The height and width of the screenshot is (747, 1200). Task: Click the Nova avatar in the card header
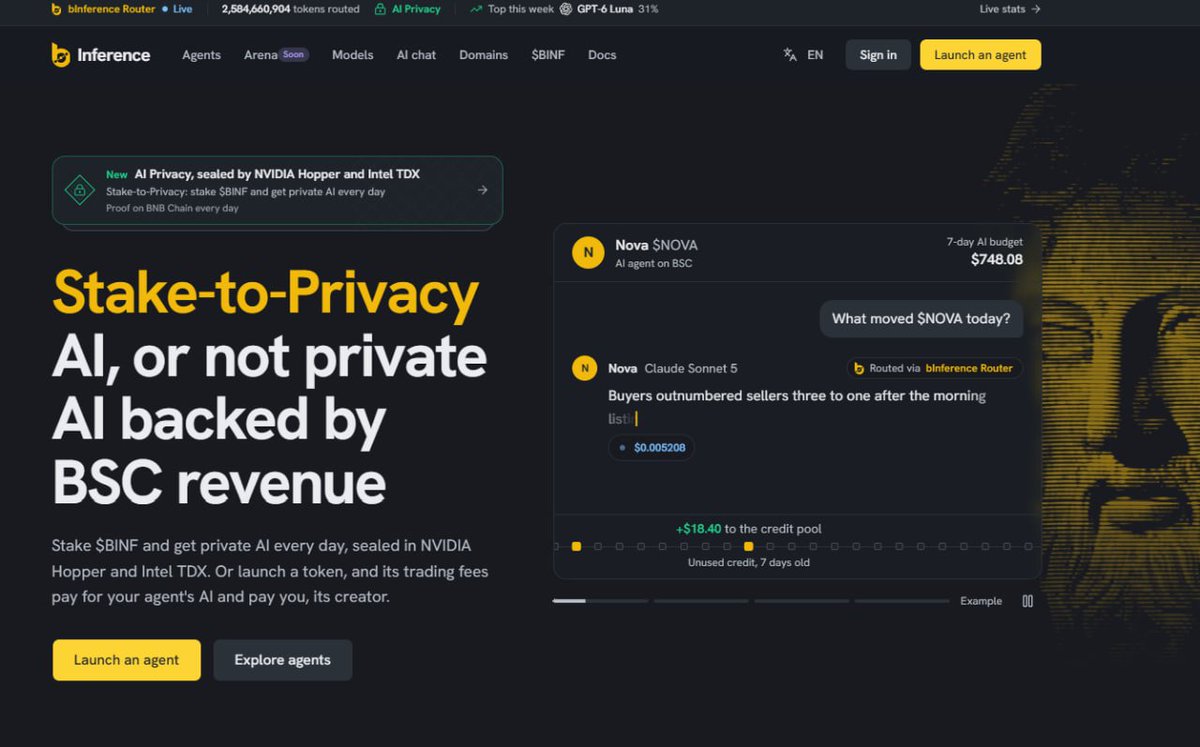point(588,253)
